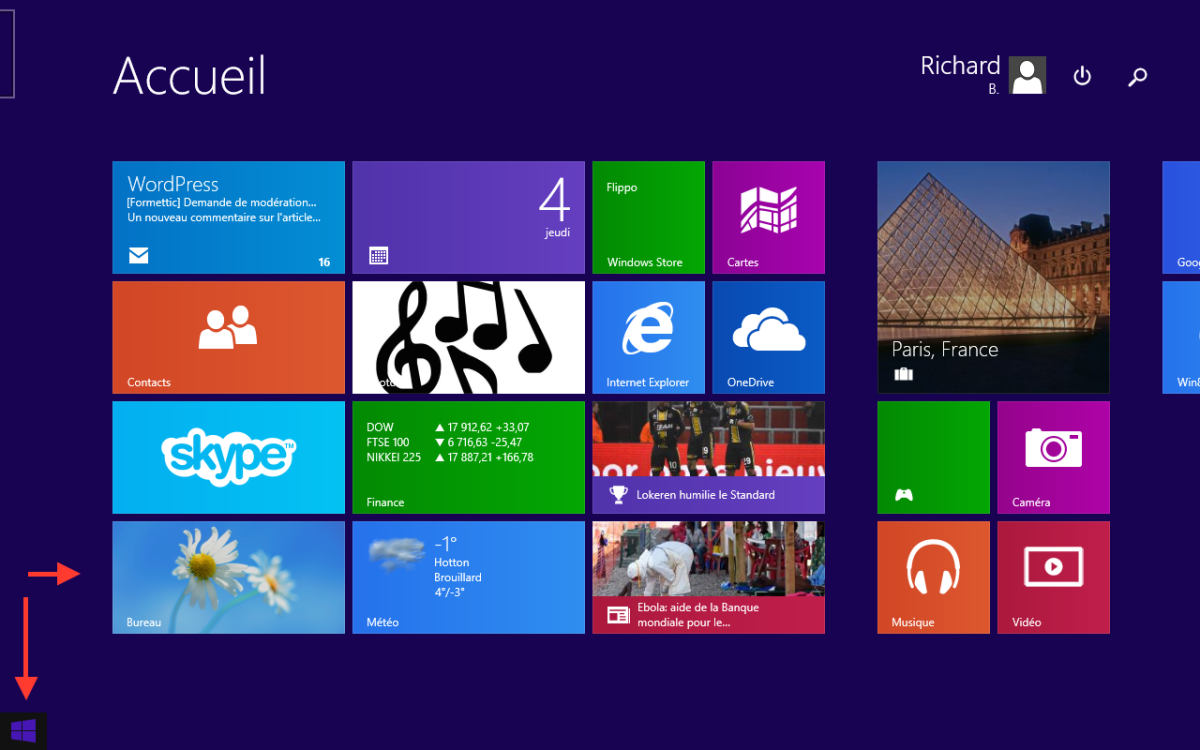Open Richard B. user account picture

pyautogui.click(x=1027, y=75)
